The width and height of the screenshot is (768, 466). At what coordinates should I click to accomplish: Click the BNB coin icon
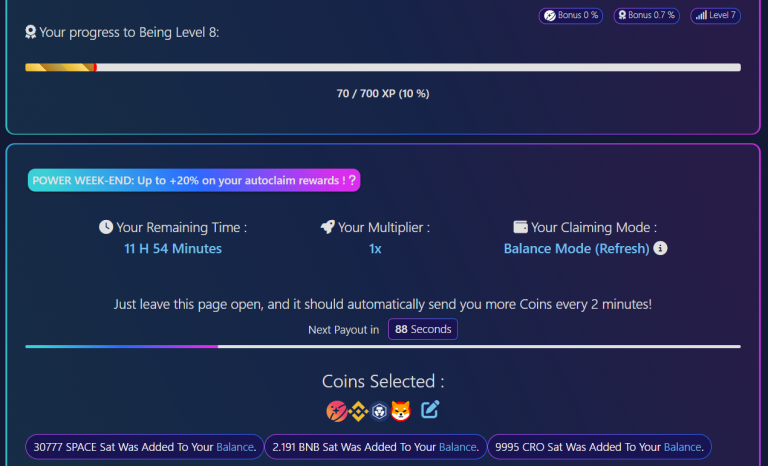click(x=358, y=410)
